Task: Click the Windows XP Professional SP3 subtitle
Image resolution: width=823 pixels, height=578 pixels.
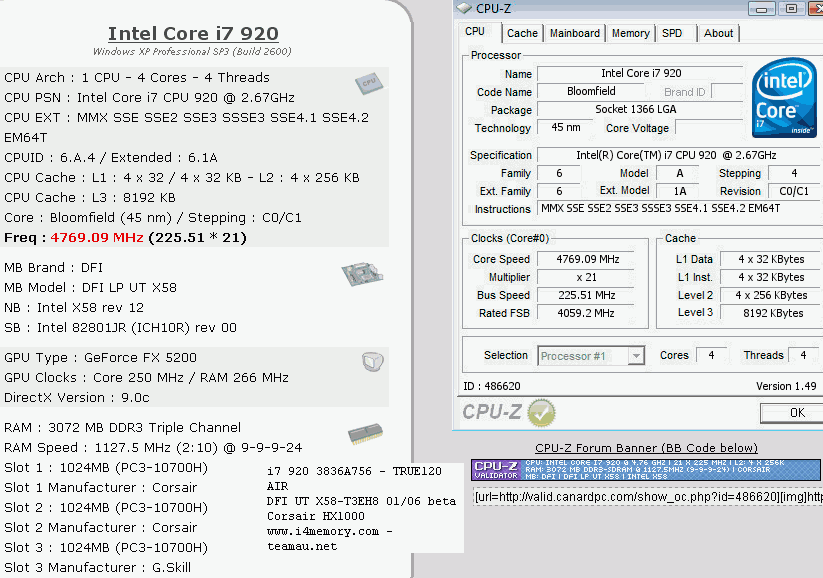Action: click(x=192, y=51)
